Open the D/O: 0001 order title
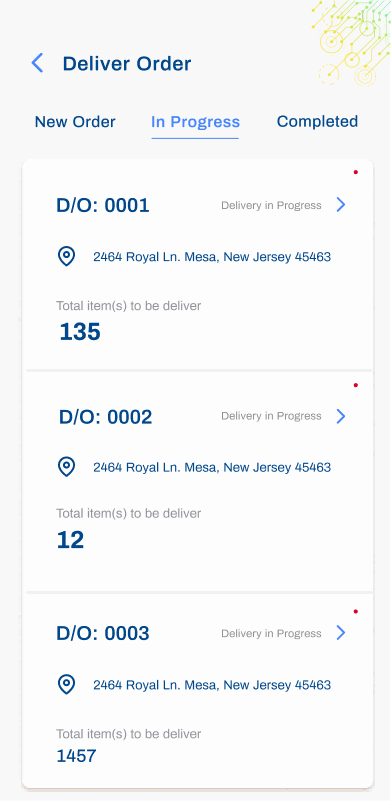 [103, 205]
